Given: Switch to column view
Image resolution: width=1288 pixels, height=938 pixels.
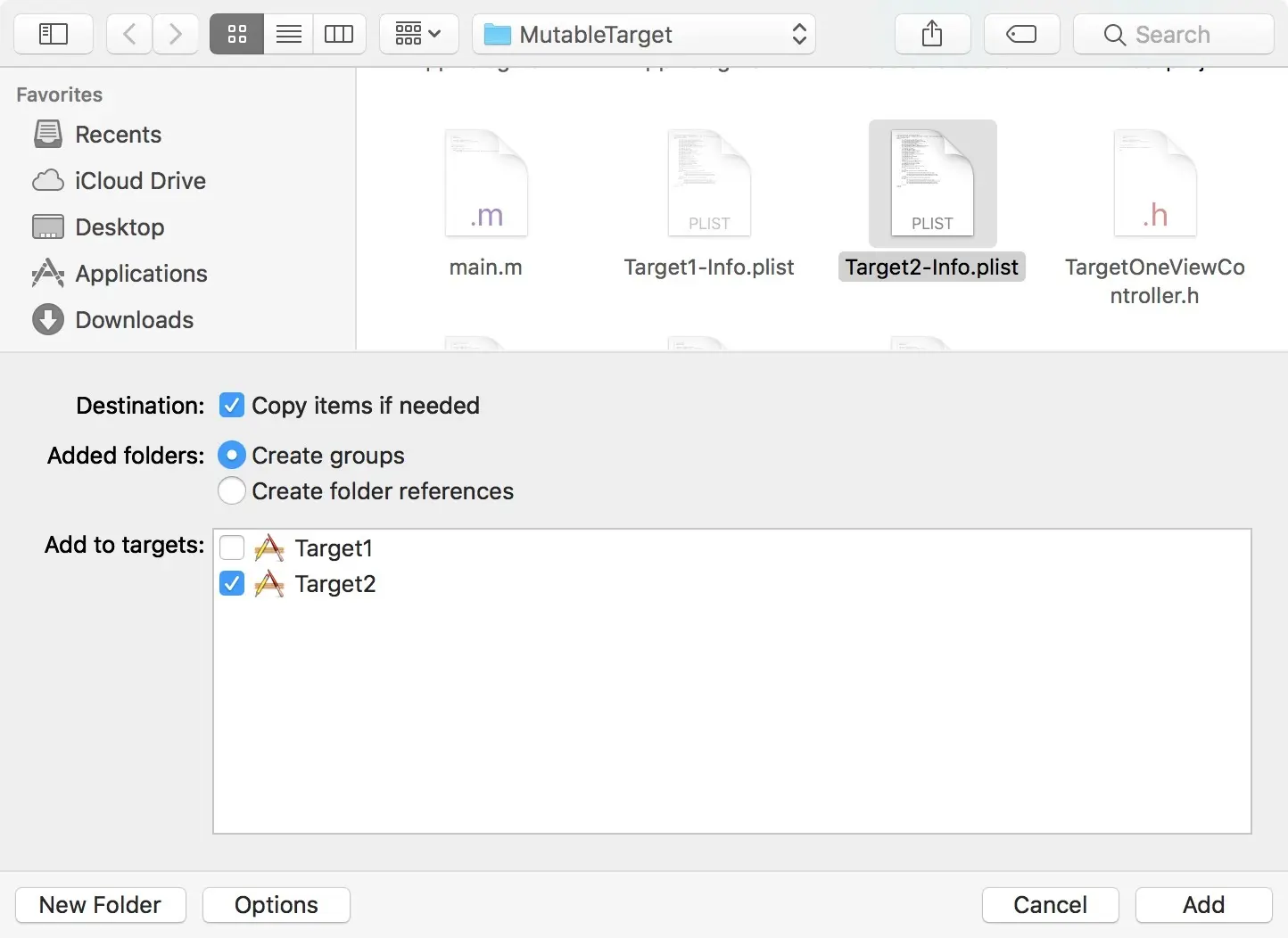Looking at the screenshot, I should point(340,35).
